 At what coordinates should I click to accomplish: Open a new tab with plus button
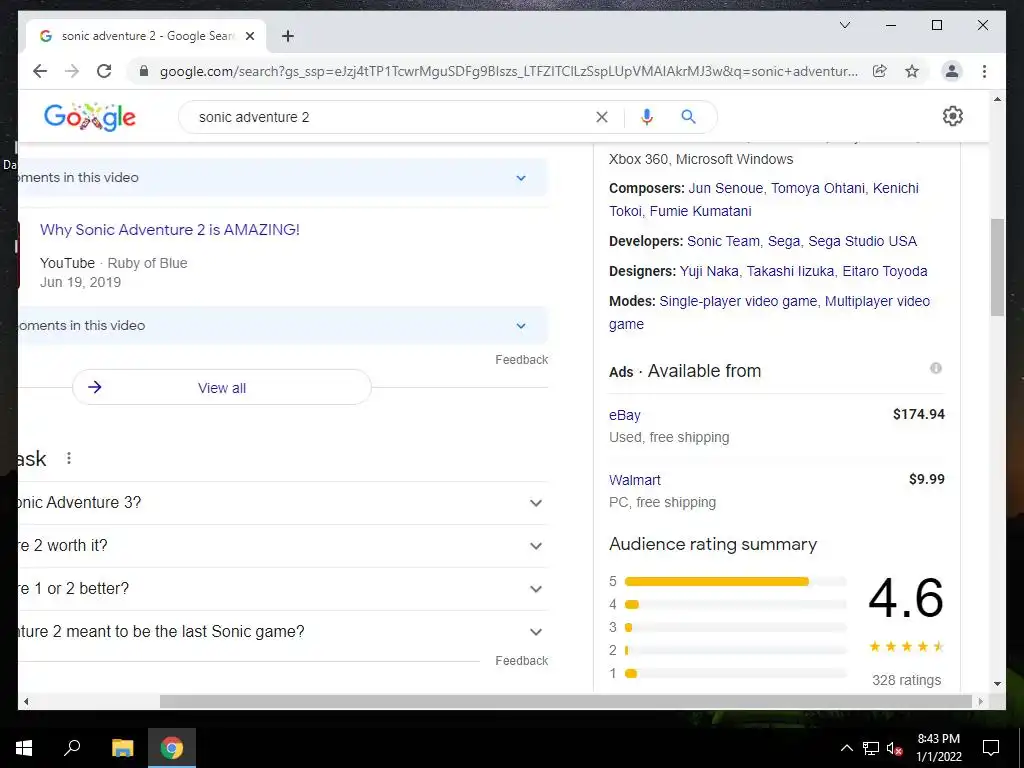coord(288,36)
